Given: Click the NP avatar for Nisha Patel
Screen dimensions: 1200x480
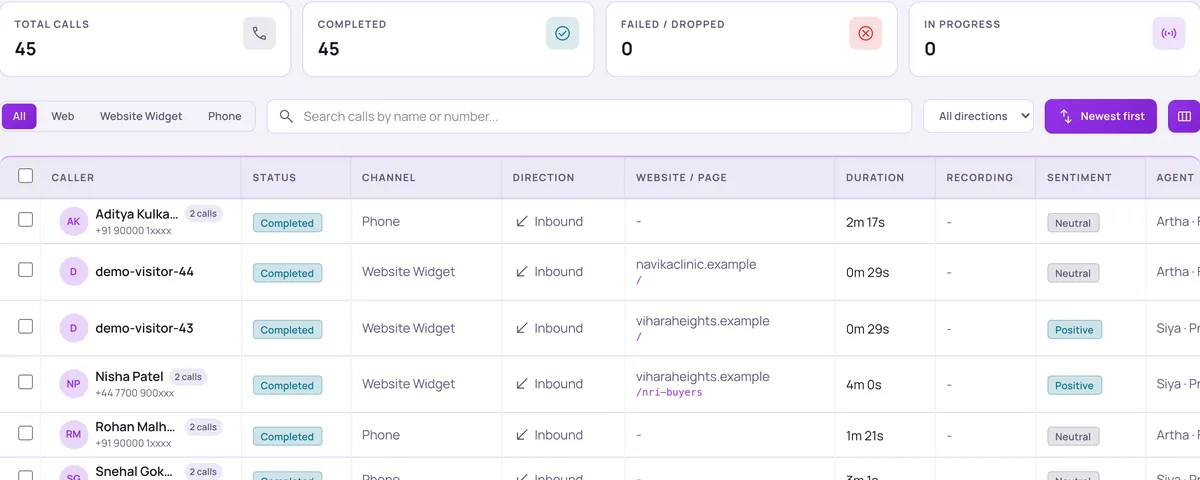Looking at the screenshot, I should [74, 384].
